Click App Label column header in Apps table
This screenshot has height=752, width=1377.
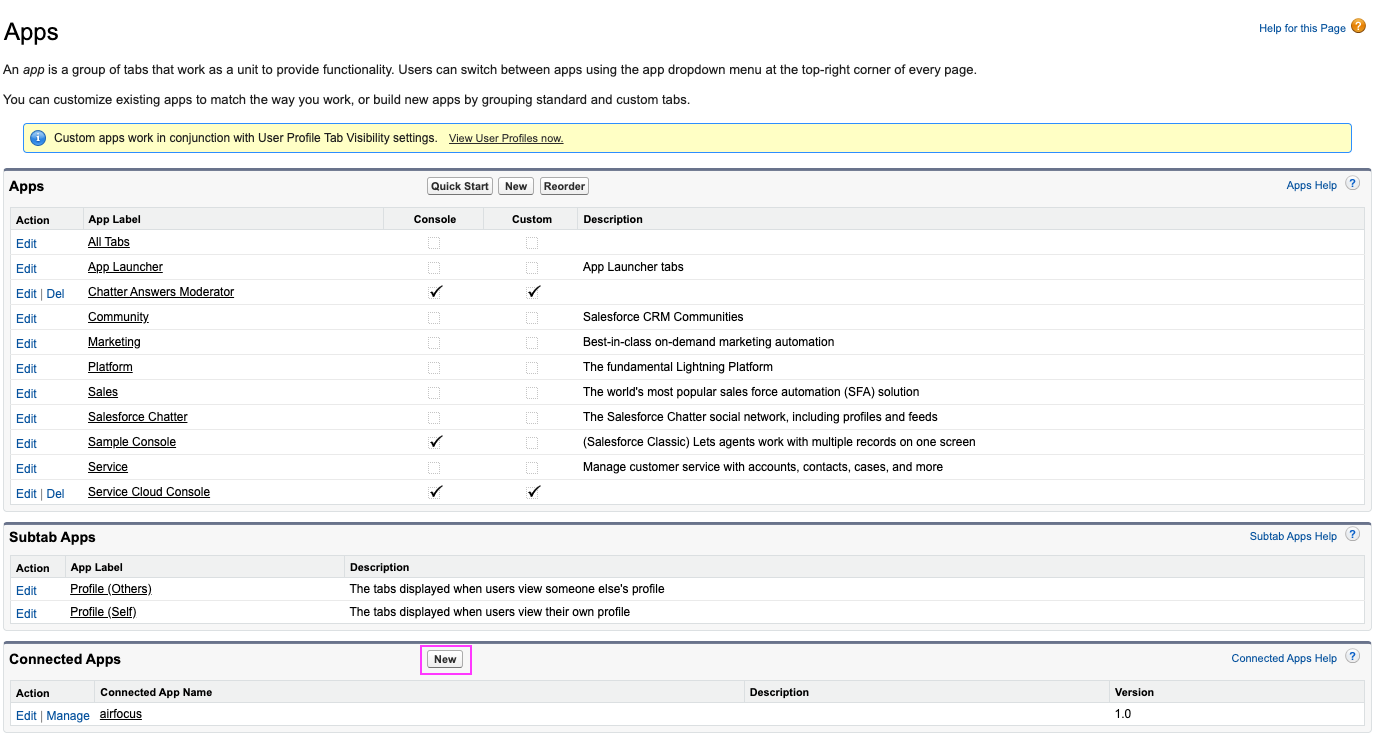click(115, 219)
